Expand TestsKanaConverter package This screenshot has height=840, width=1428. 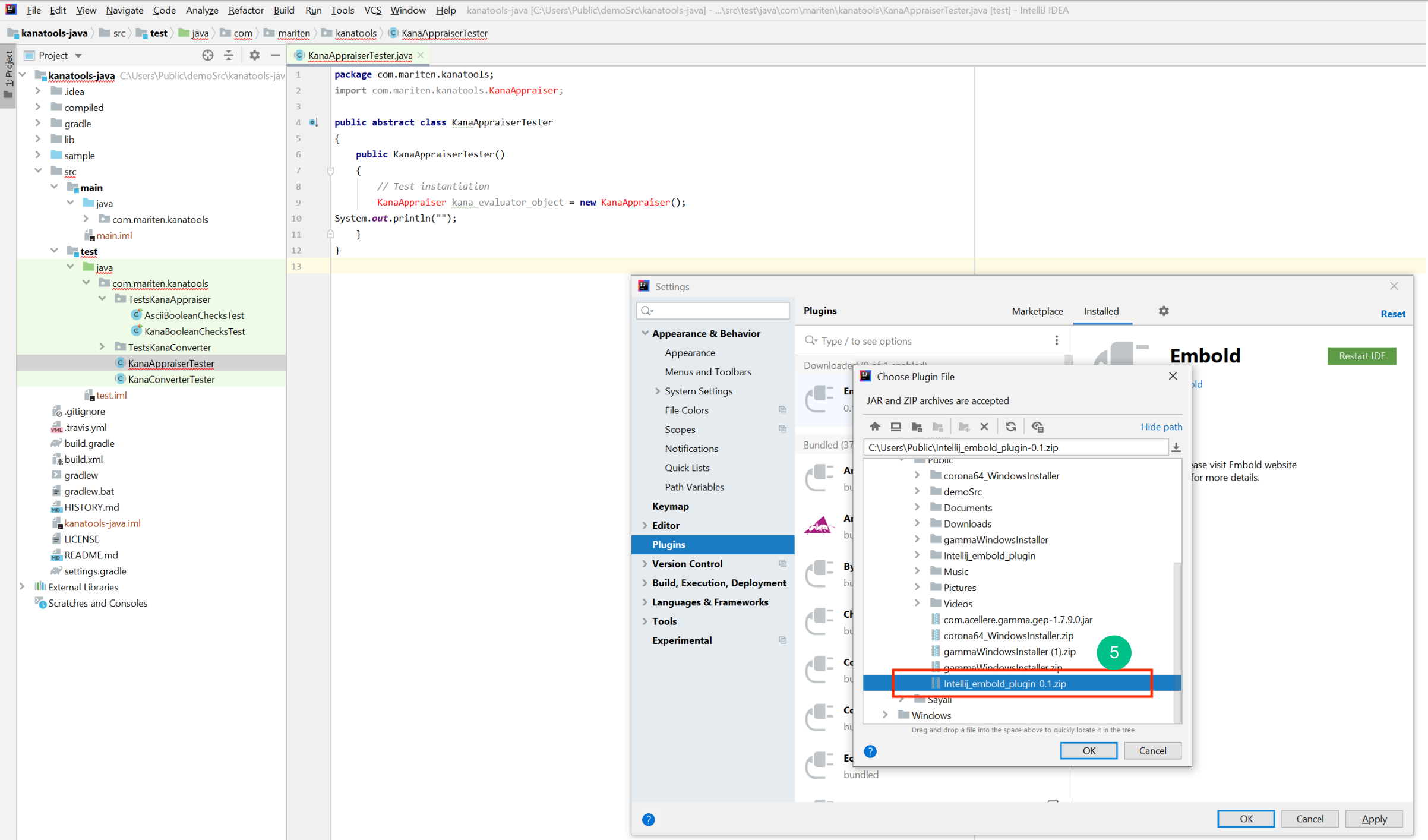pyautogui.click(x=102, y=347)
